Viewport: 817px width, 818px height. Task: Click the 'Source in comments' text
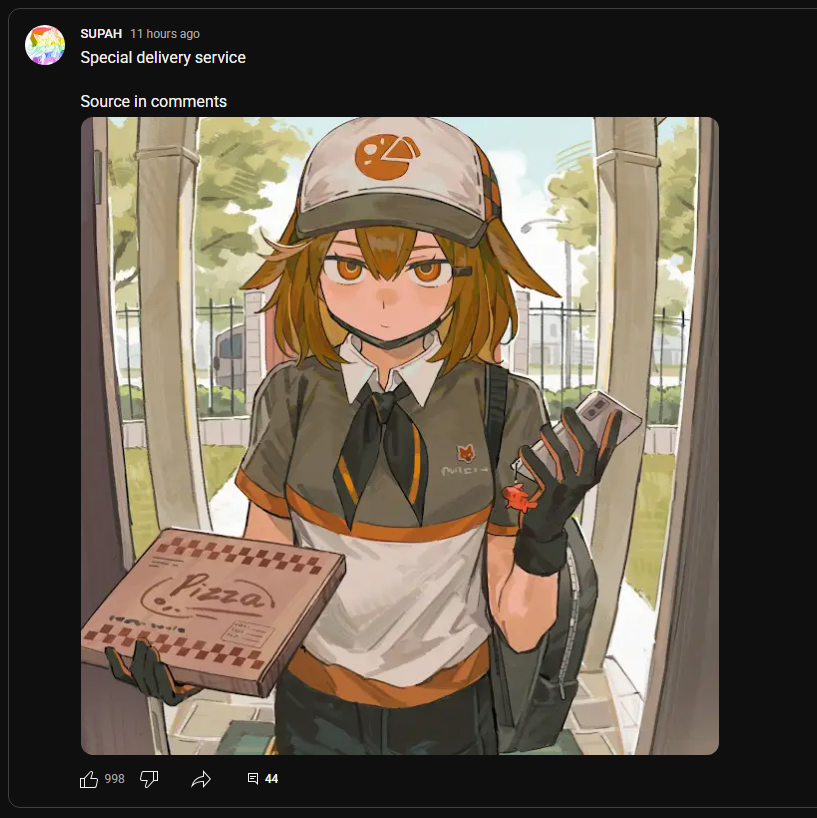pos(153,101)
